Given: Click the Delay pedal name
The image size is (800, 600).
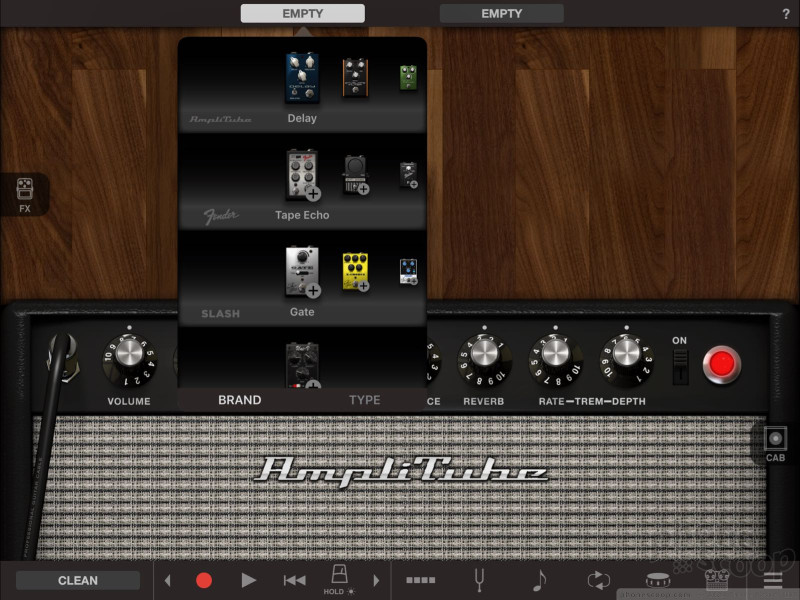Looking at the screenshot, I should point(302,118).
